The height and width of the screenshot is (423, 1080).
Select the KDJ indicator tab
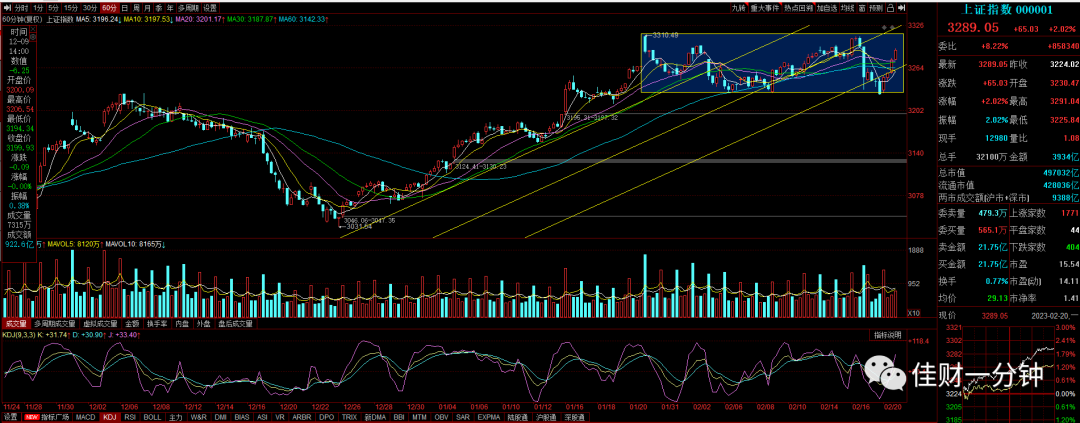click(x=110, y=417)
